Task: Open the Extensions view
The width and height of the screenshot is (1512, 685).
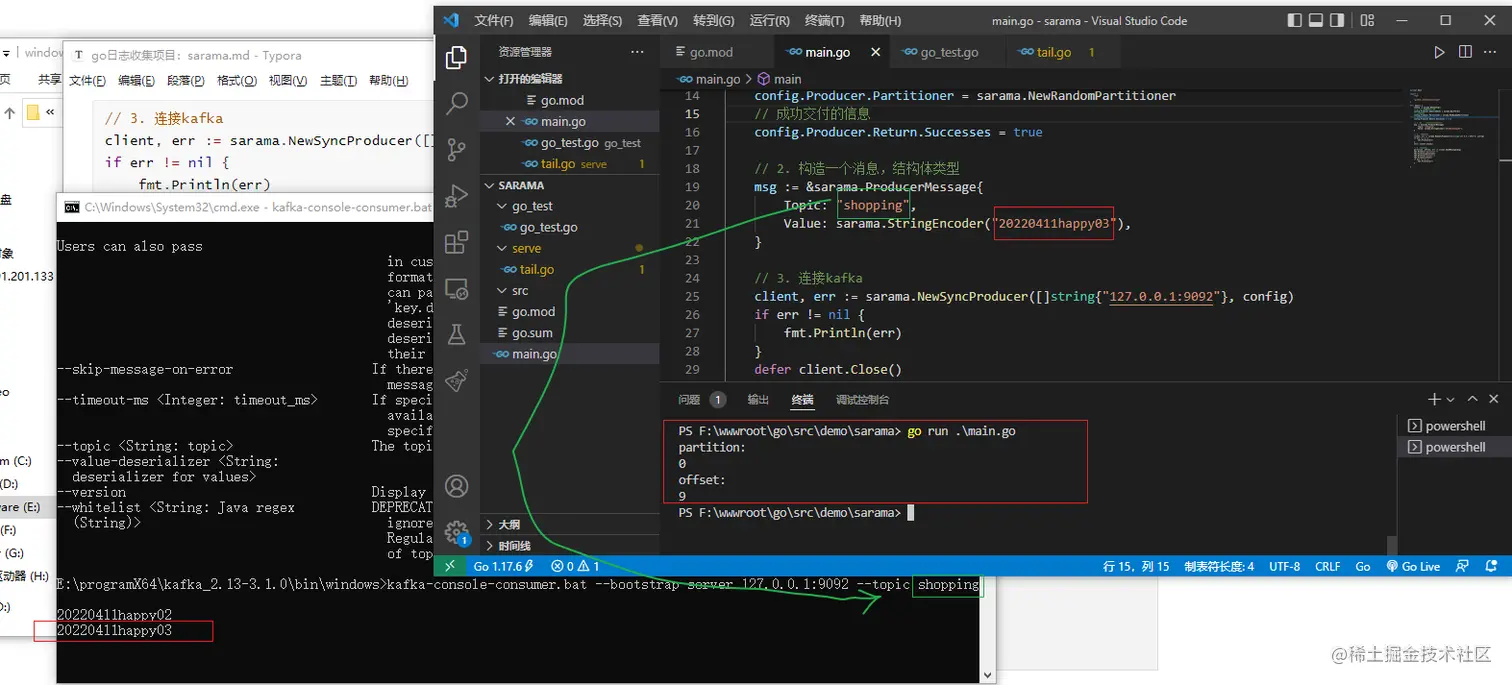Action: coord(456,241)
